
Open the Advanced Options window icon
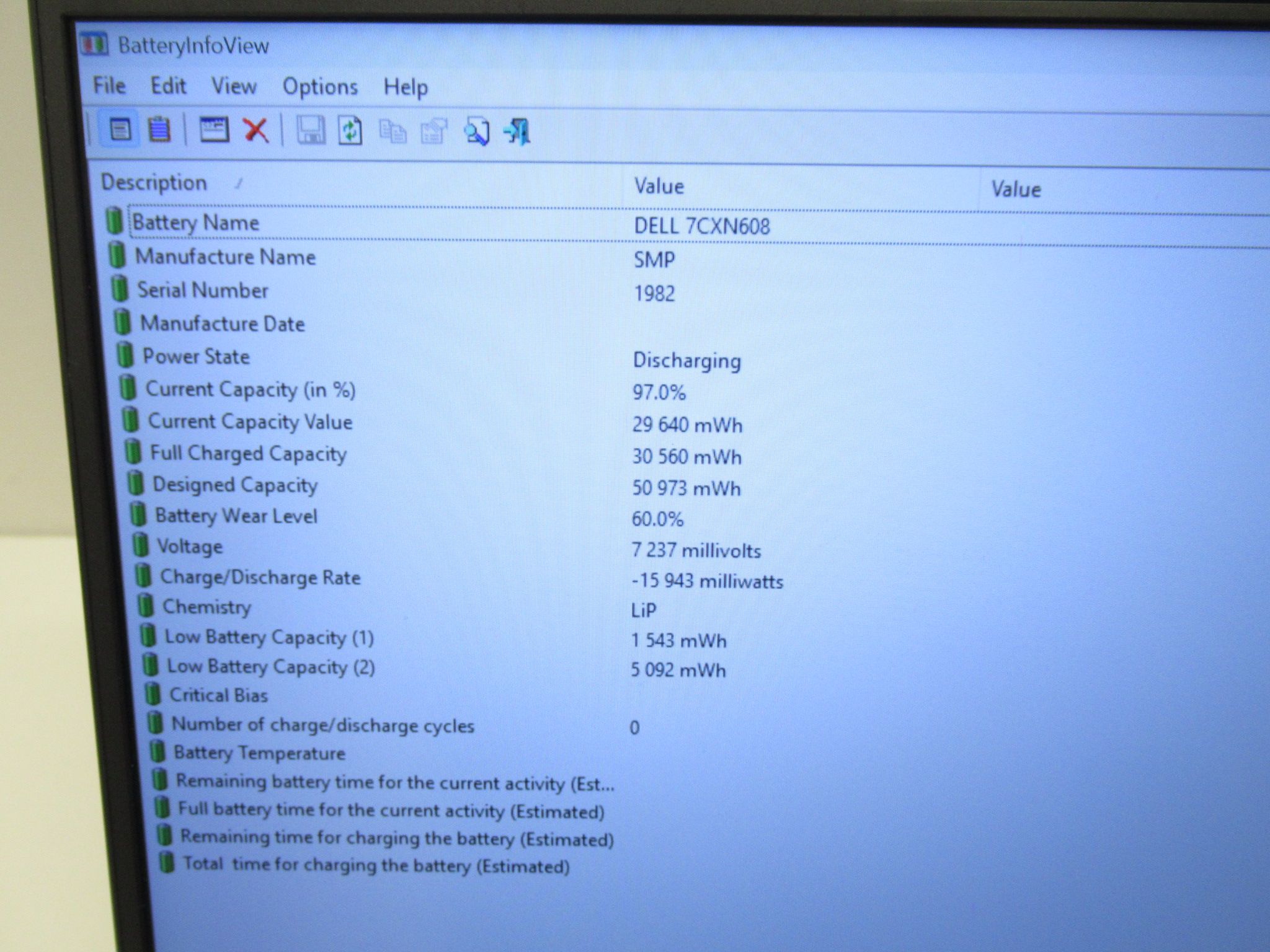coord(214,130)
